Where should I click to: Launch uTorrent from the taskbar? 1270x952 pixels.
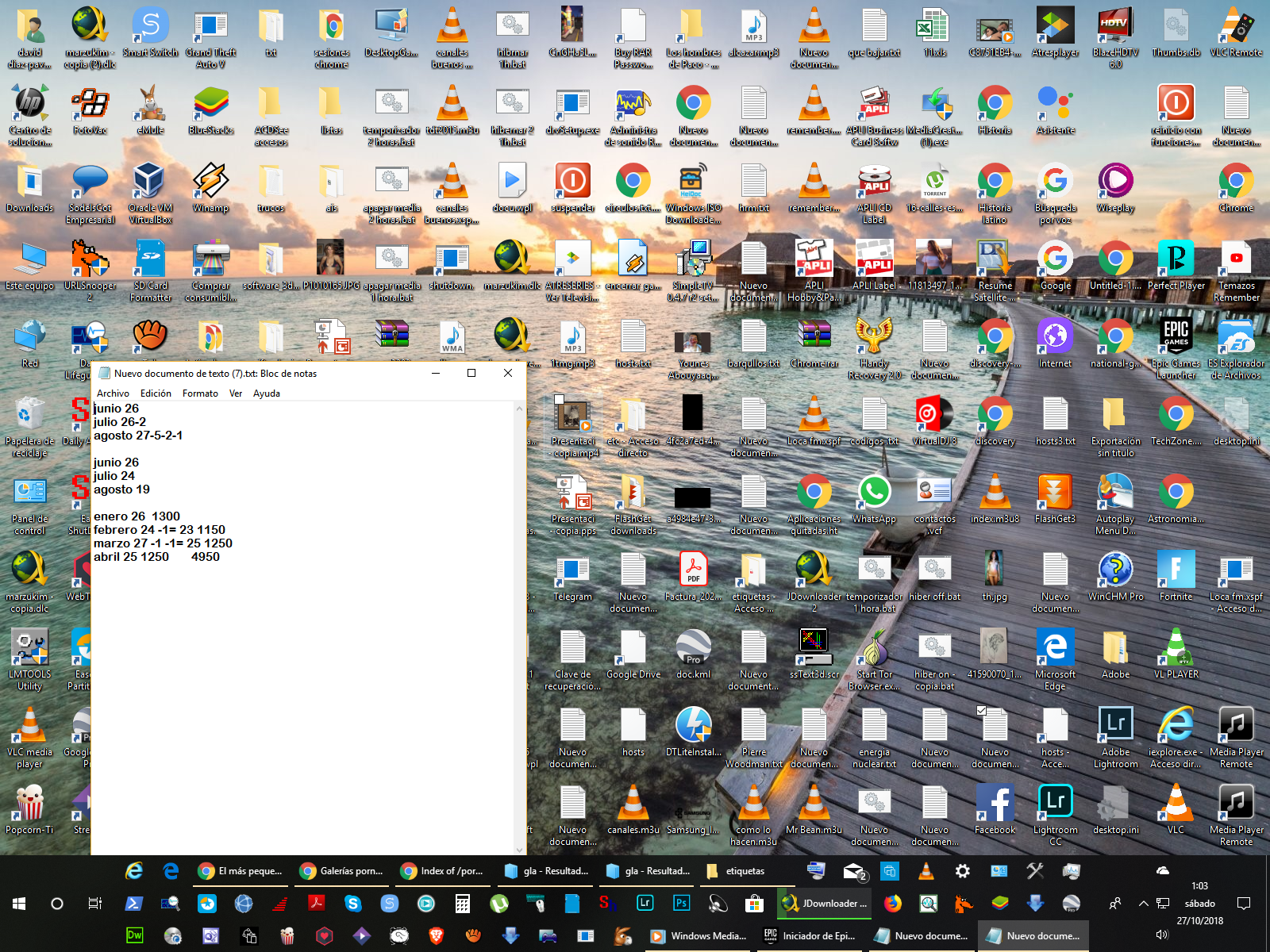[498, 903]
